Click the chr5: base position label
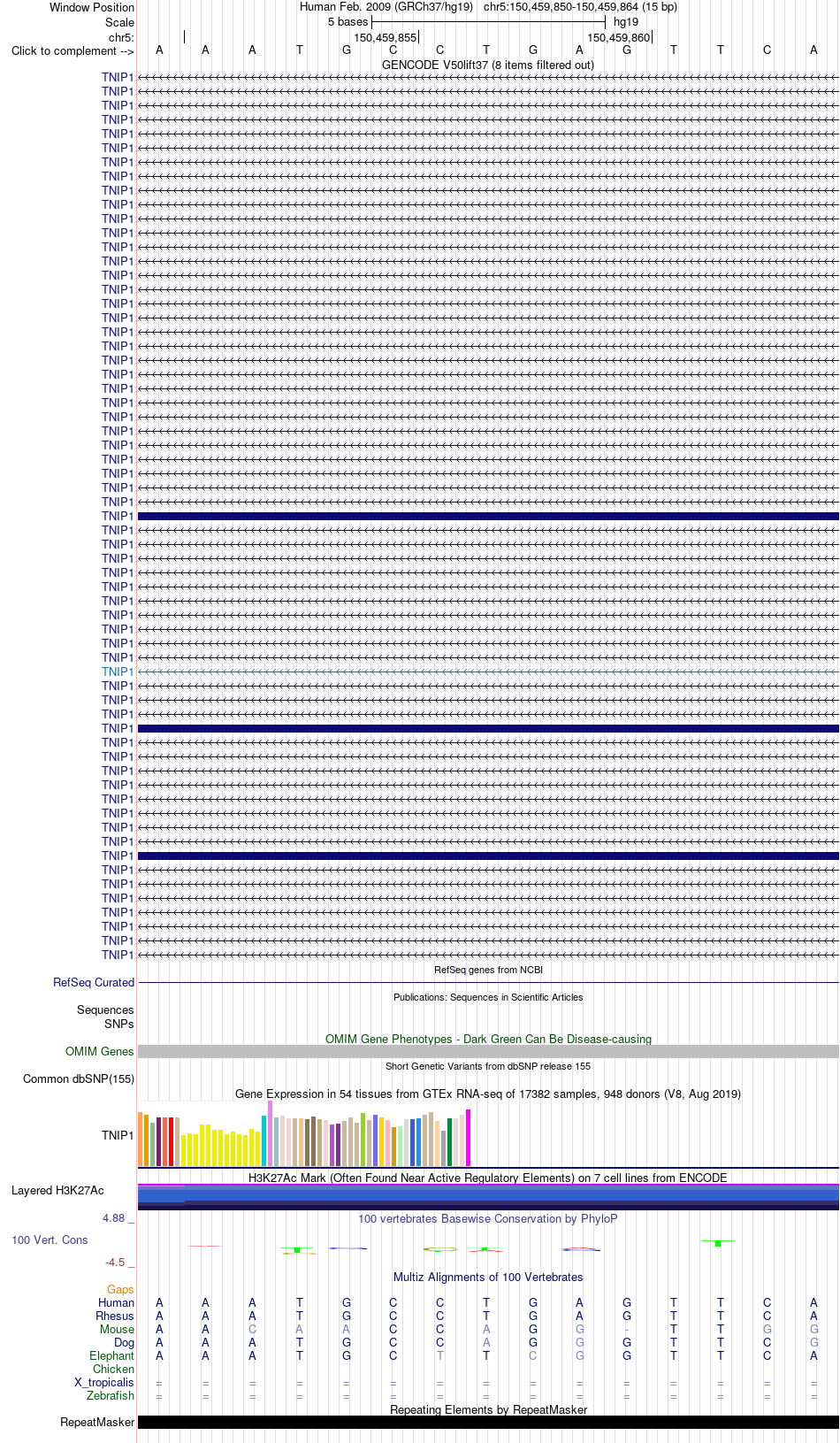 coord(121,37)
